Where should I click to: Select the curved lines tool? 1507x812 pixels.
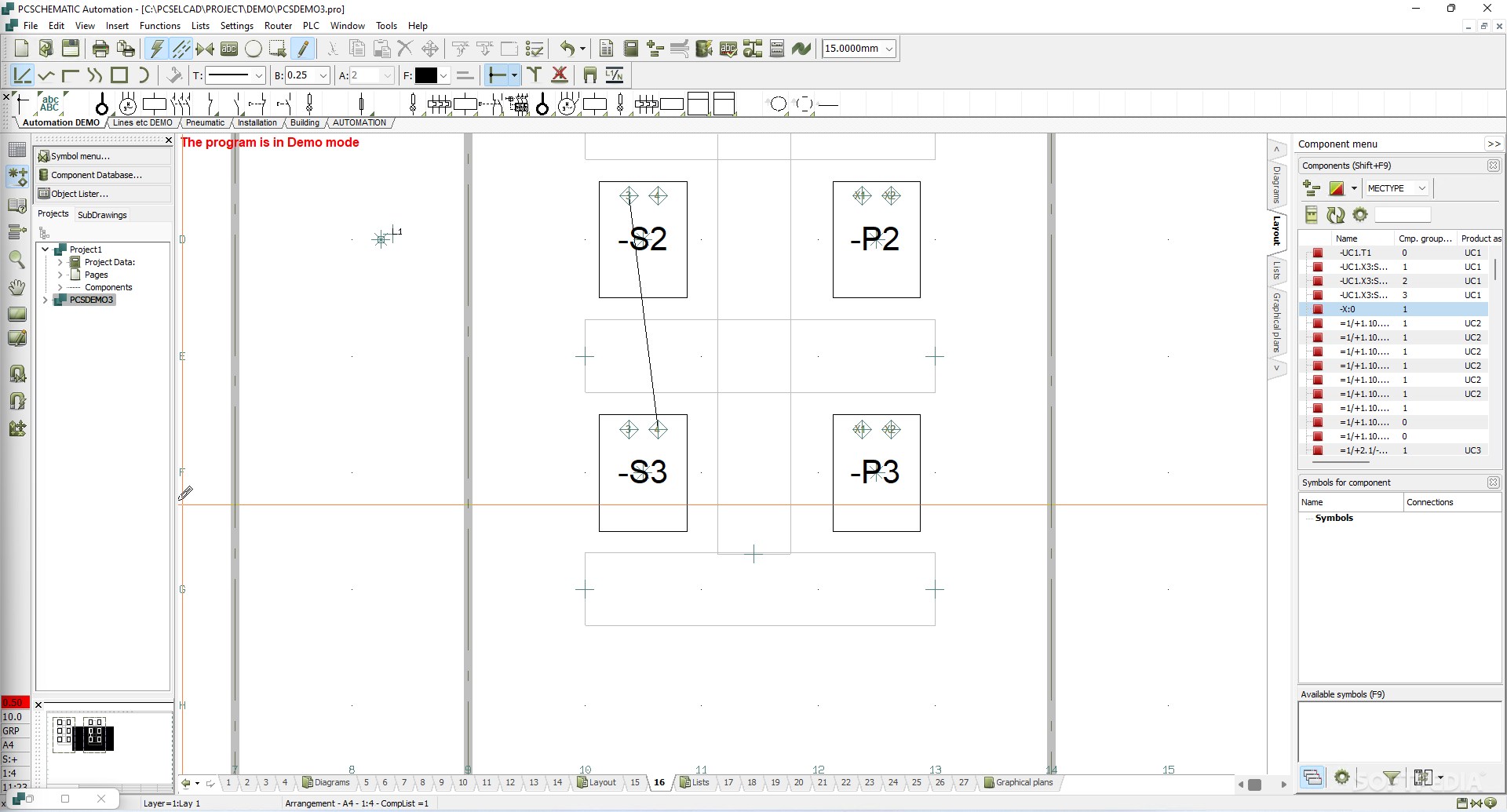pyautogui.click(x=95, y=75)
